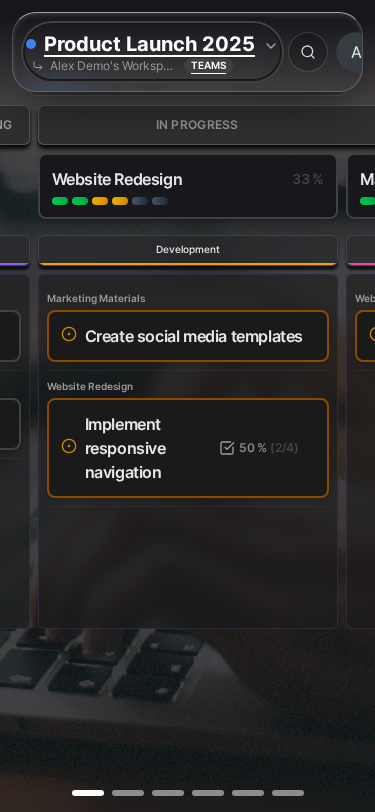Expand the Product Launch 2025 project dropdown
This screenshot has height=812, width=375.
click(270, 46)
